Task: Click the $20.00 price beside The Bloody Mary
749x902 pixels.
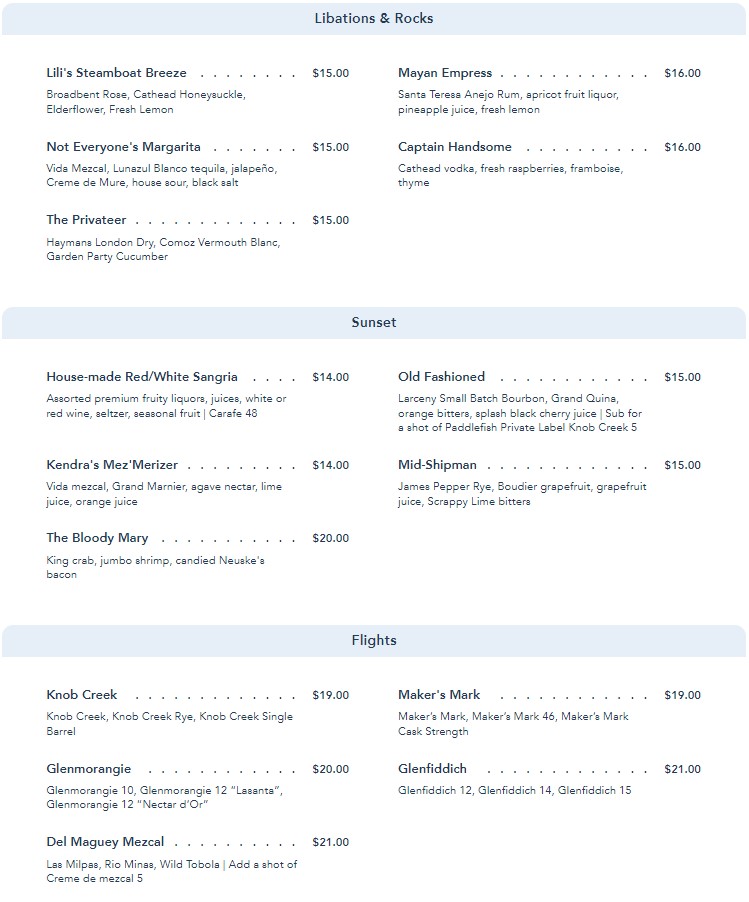Action: (x=331, y=538)
